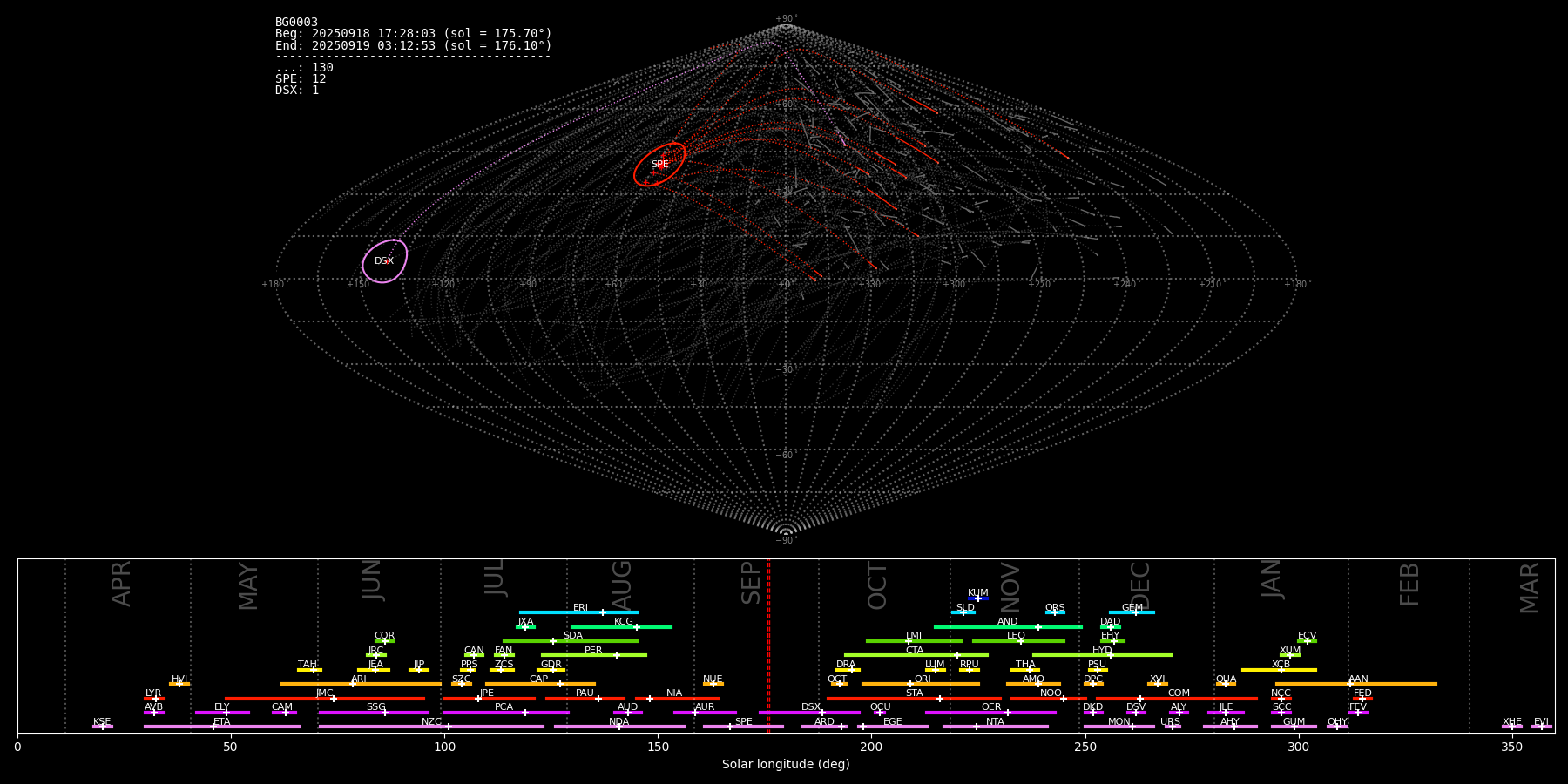This screenshot has height=784, width=1568.
Task: Click the red dashed current-date line in timeline
Action: click(x=768, y=645)
